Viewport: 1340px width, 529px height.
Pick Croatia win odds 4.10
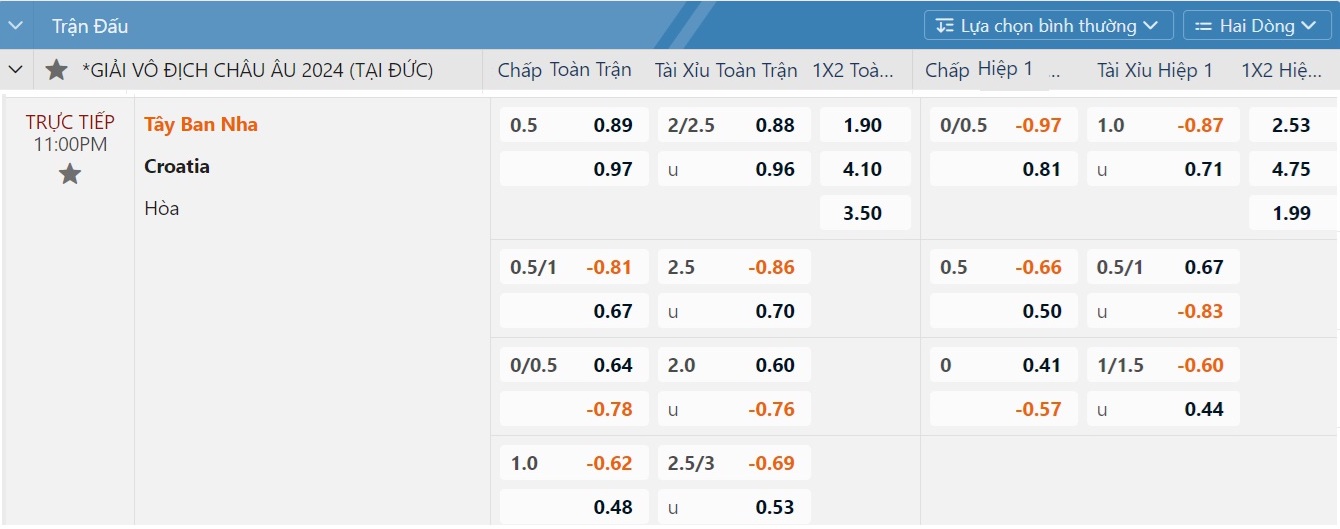click(x=865, y=169)
